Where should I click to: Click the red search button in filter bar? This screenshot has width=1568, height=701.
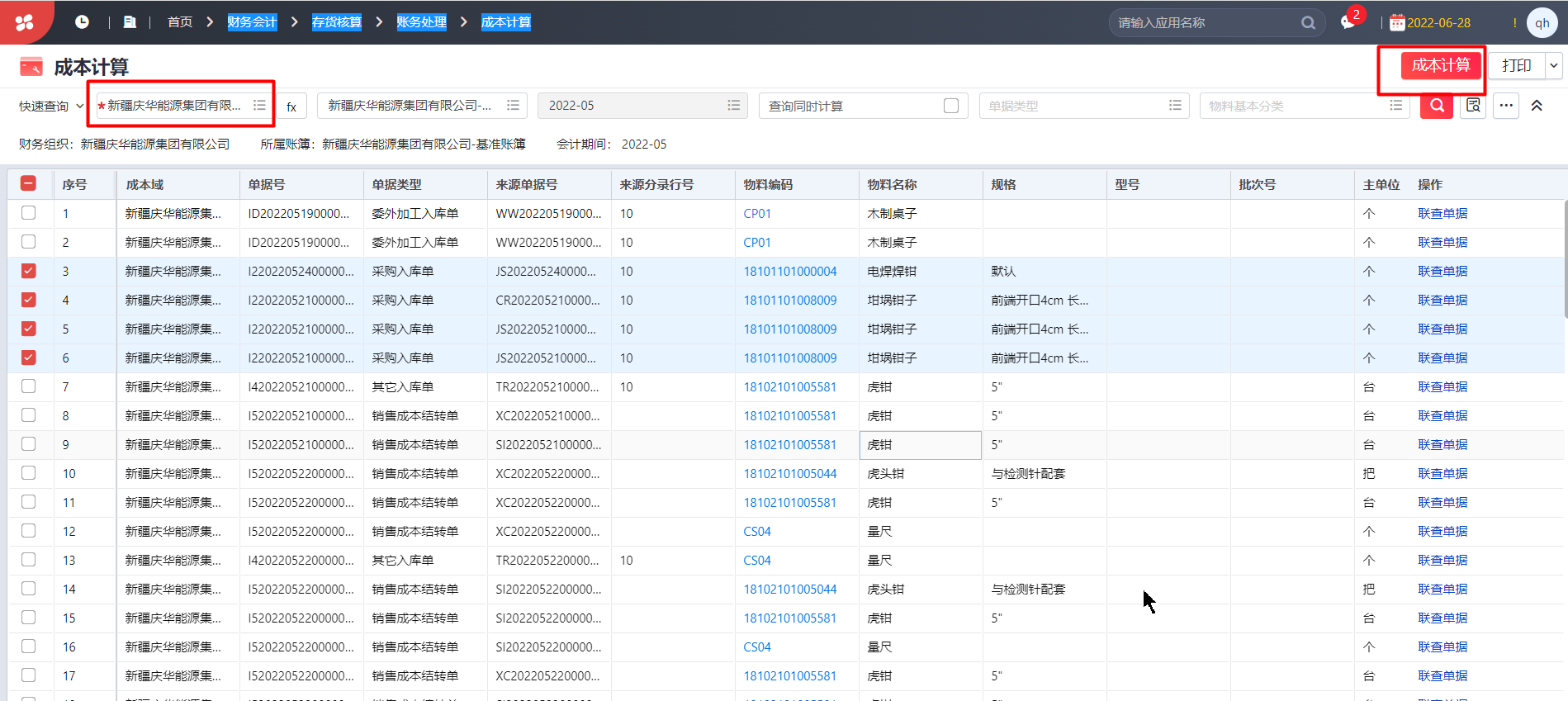(x=1437, y=106)
